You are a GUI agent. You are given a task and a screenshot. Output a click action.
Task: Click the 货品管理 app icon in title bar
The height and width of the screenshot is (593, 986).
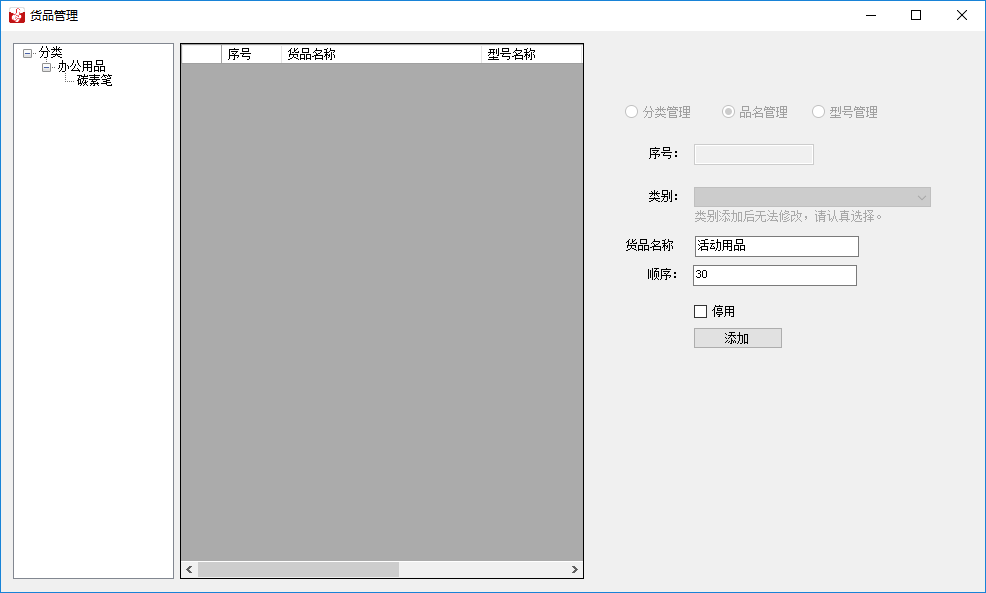[17, 15]
